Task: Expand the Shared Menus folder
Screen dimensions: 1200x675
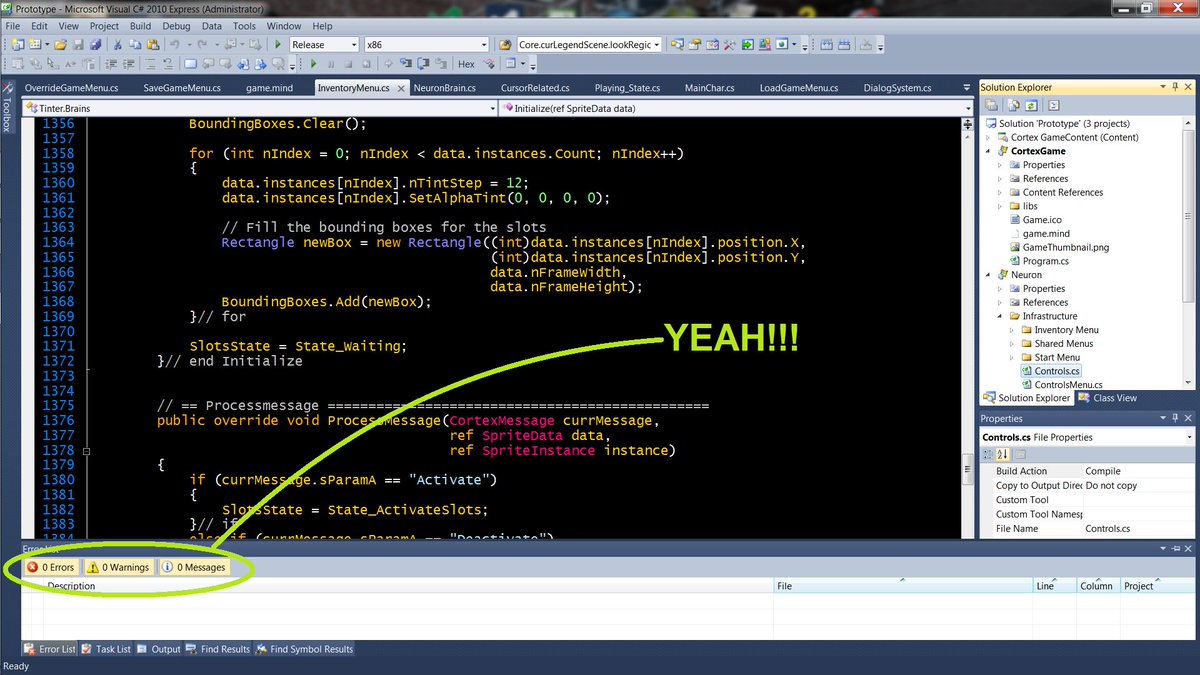Action: pos(1012,344)
